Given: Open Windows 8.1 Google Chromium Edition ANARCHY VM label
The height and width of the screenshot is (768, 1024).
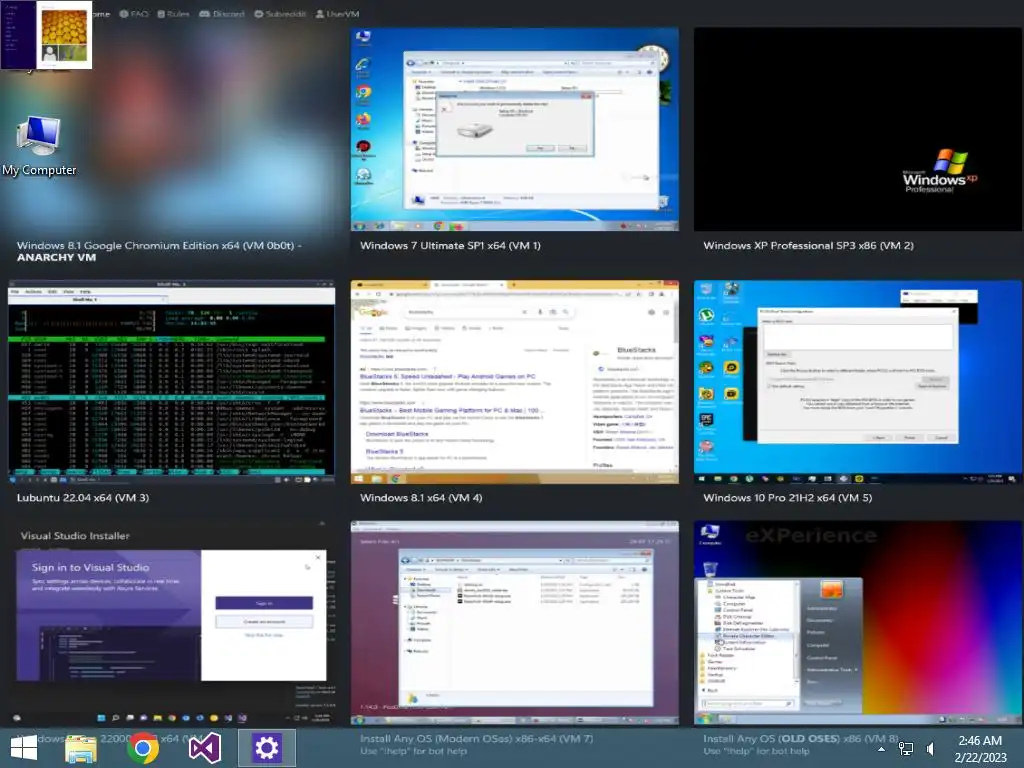Looking at the screenshot, I should (159, 251).
